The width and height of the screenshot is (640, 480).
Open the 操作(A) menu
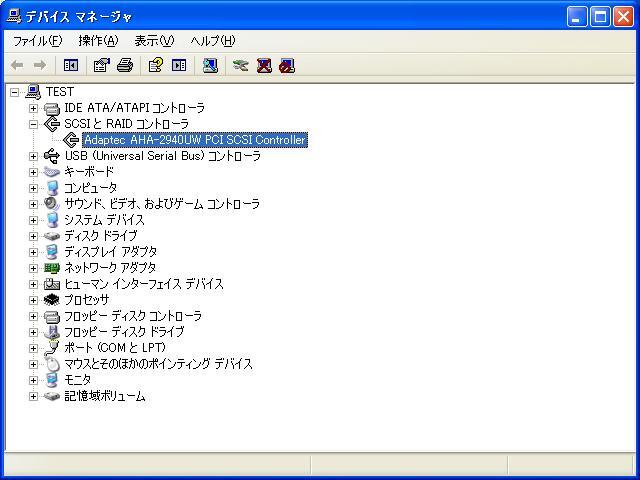click(98, 41)
